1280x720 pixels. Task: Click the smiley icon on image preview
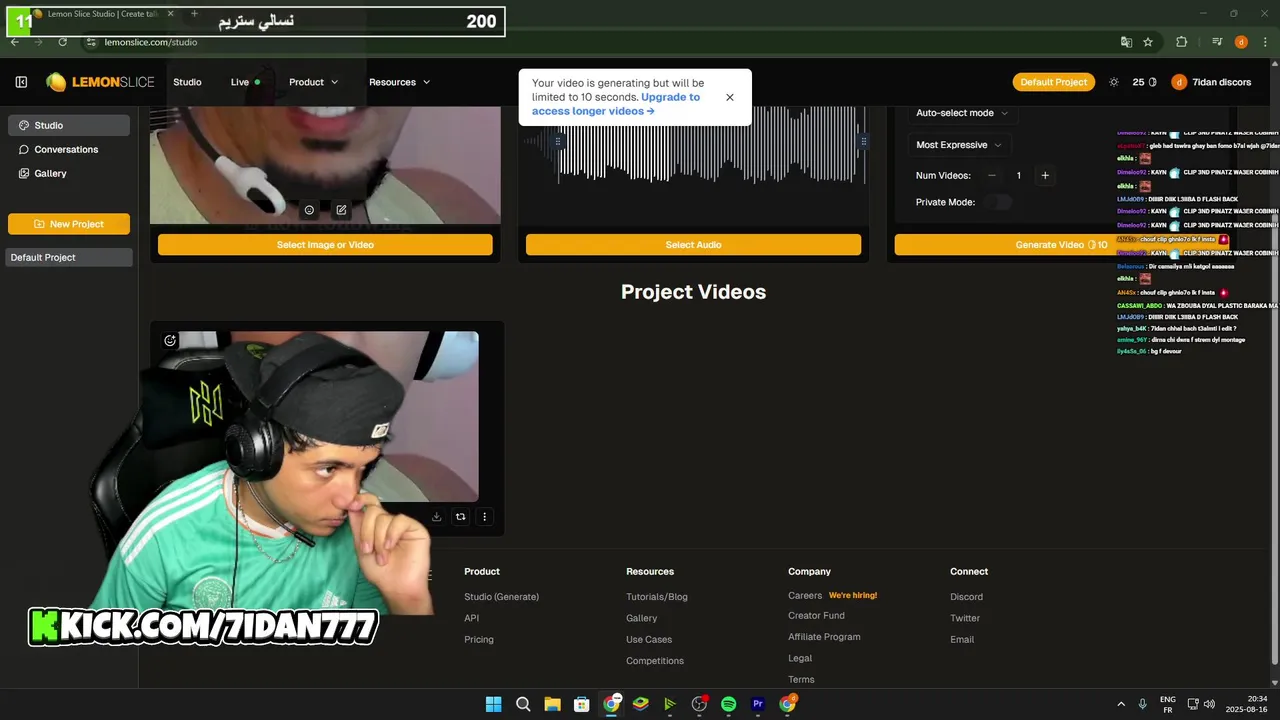(x=309, y=210)
